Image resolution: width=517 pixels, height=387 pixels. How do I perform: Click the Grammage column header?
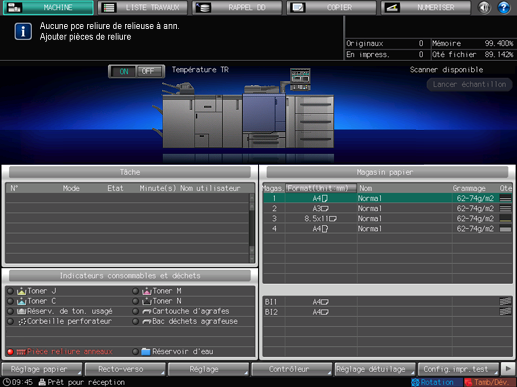click(x=469, y=188)
